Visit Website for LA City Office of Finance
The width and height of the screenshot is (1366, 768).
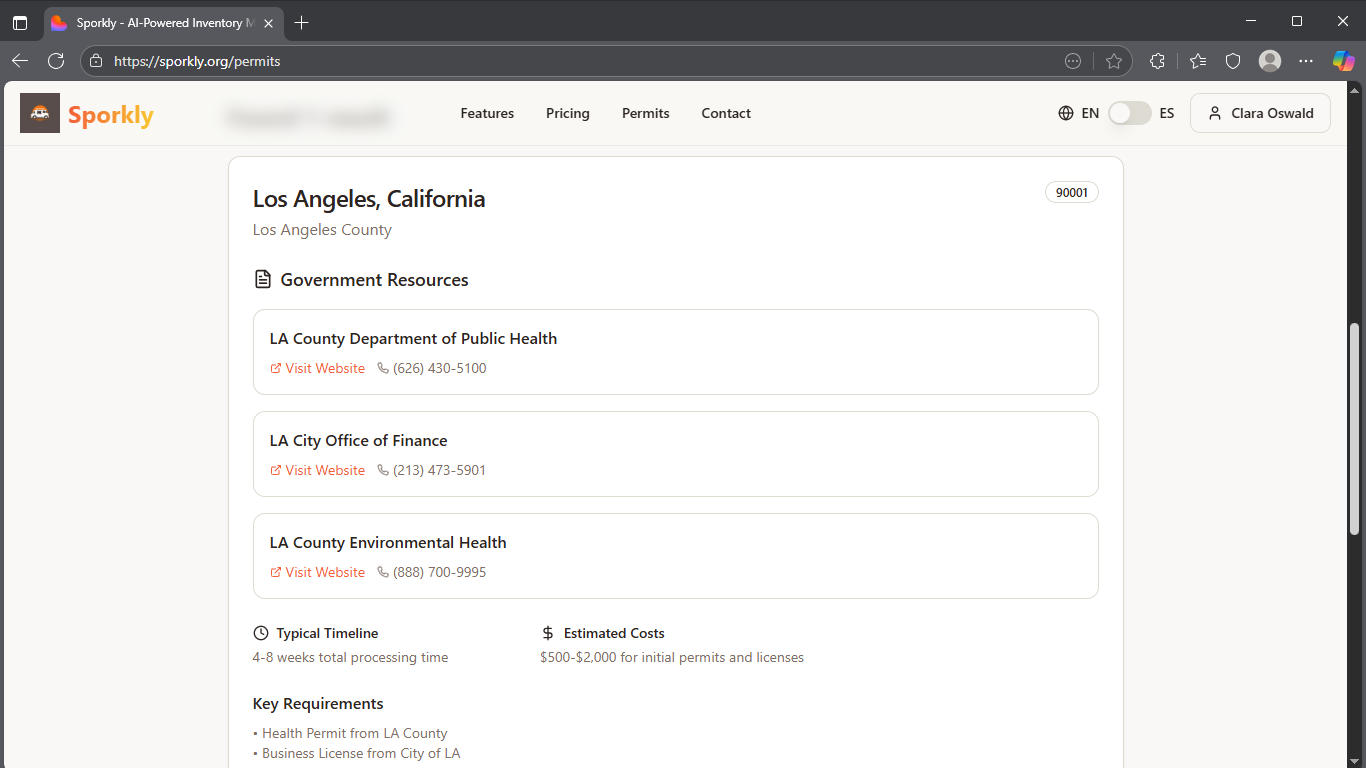click(x=318, y=470)
